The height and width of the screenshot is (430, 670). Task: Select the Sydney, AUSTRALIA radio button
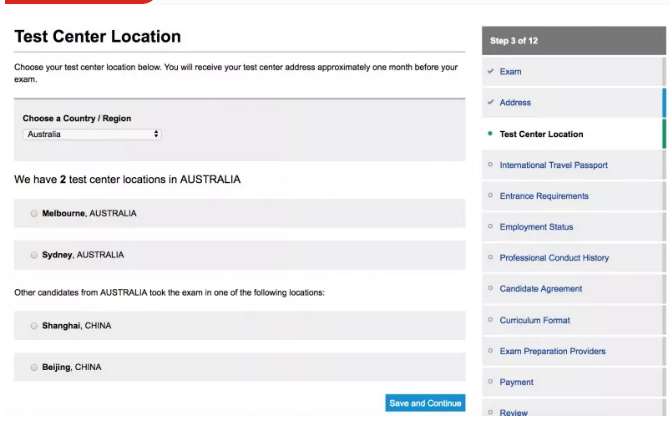(35, 255)
